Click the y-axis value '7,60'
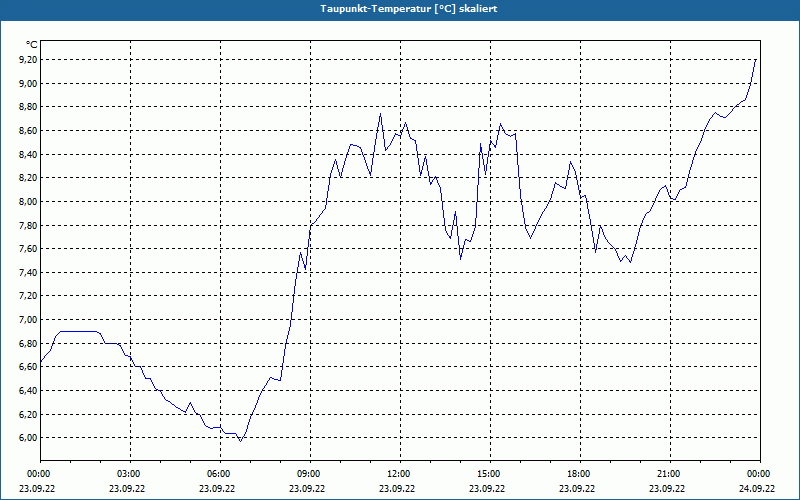Screen dimensions: 800x500 tap(29, 248)
